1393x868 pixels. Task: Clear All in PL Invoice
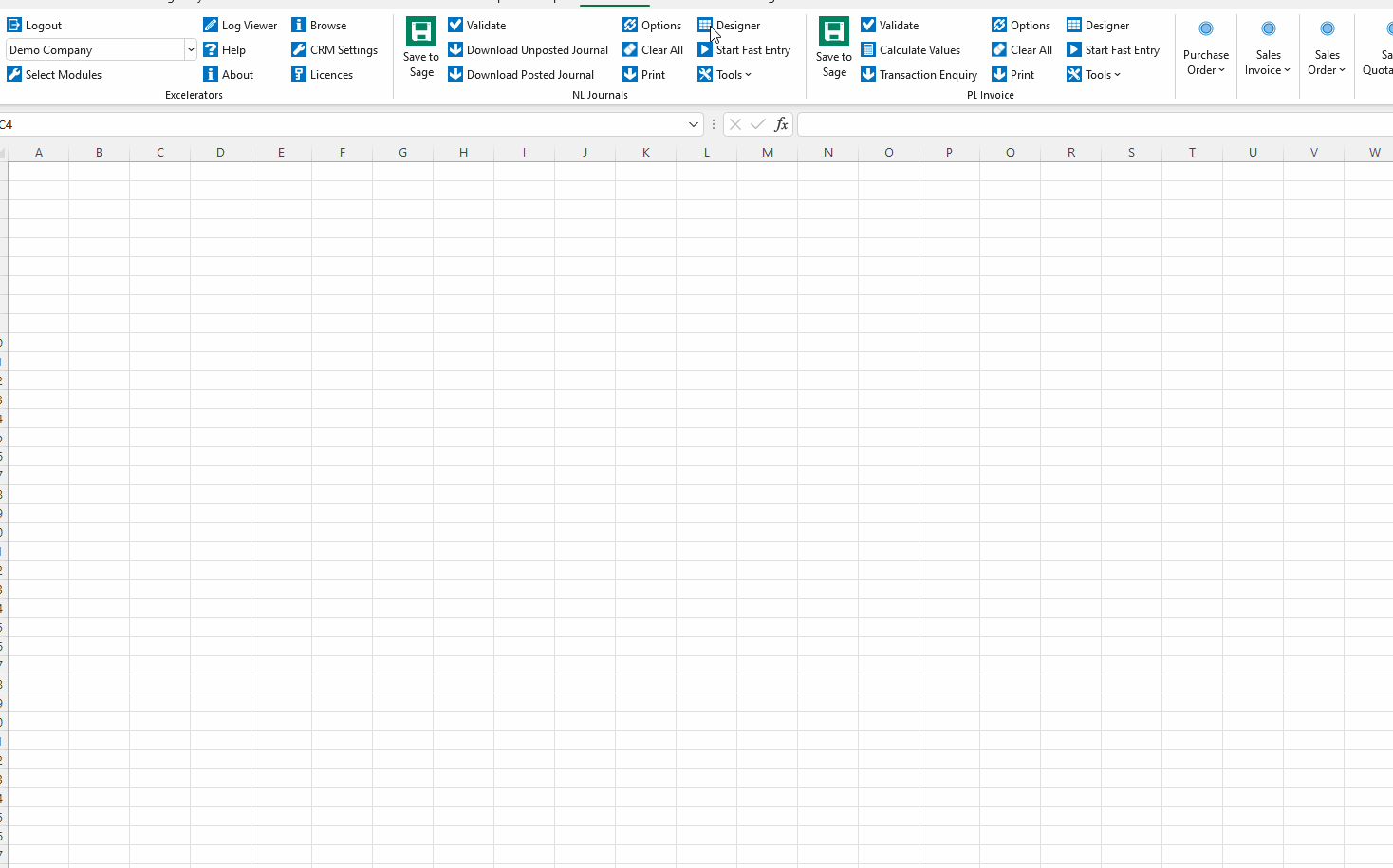pyautogui.click(x=1022, y=50)
